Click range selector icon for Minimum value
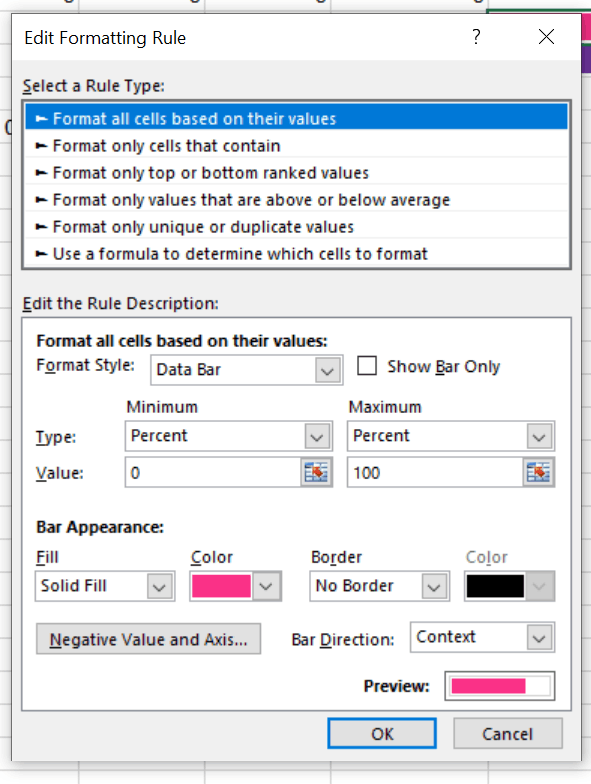 316,472
